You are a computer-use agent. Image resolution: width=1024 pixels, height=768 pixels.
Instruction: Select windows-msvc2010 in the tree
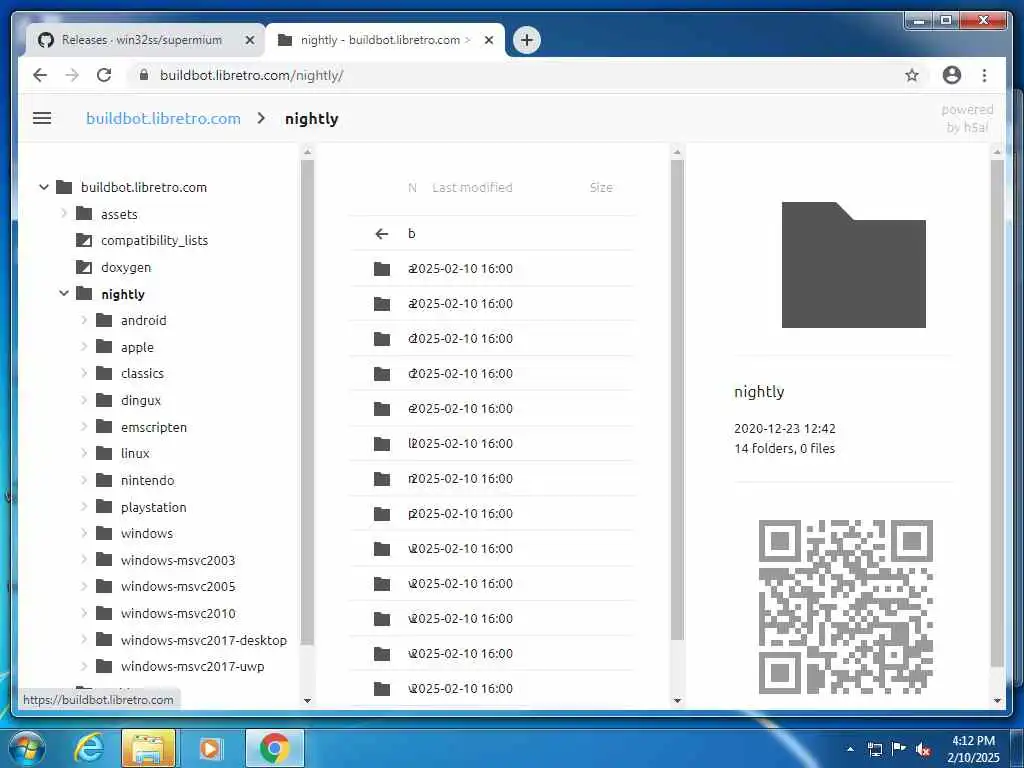(x=166, y=613)
